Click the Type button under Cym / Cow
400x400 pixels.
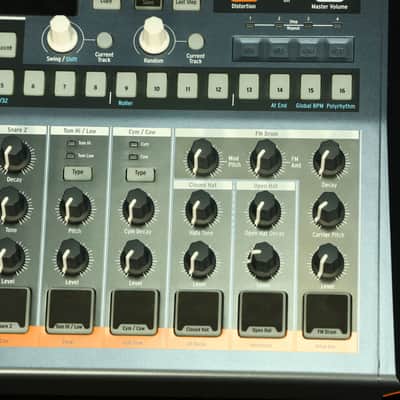pyautogui.click(x=140, y=174)
